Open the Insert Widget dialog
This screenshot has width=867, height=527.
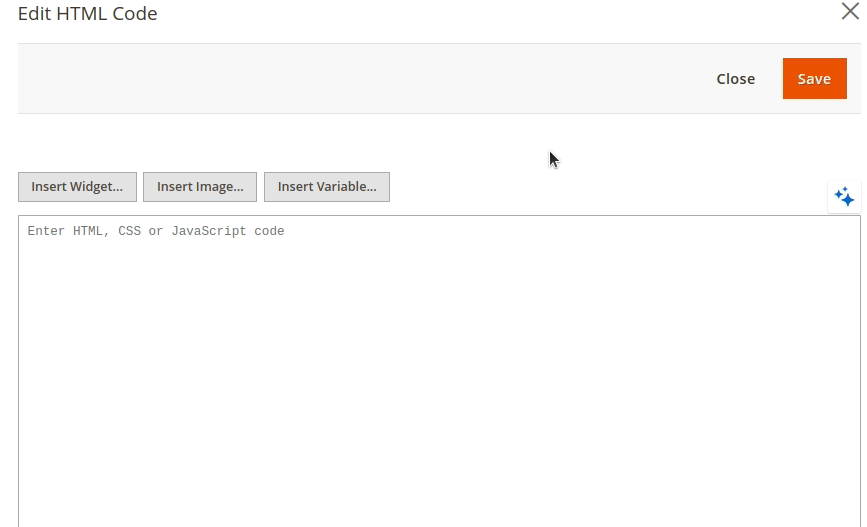pos(77,187)
